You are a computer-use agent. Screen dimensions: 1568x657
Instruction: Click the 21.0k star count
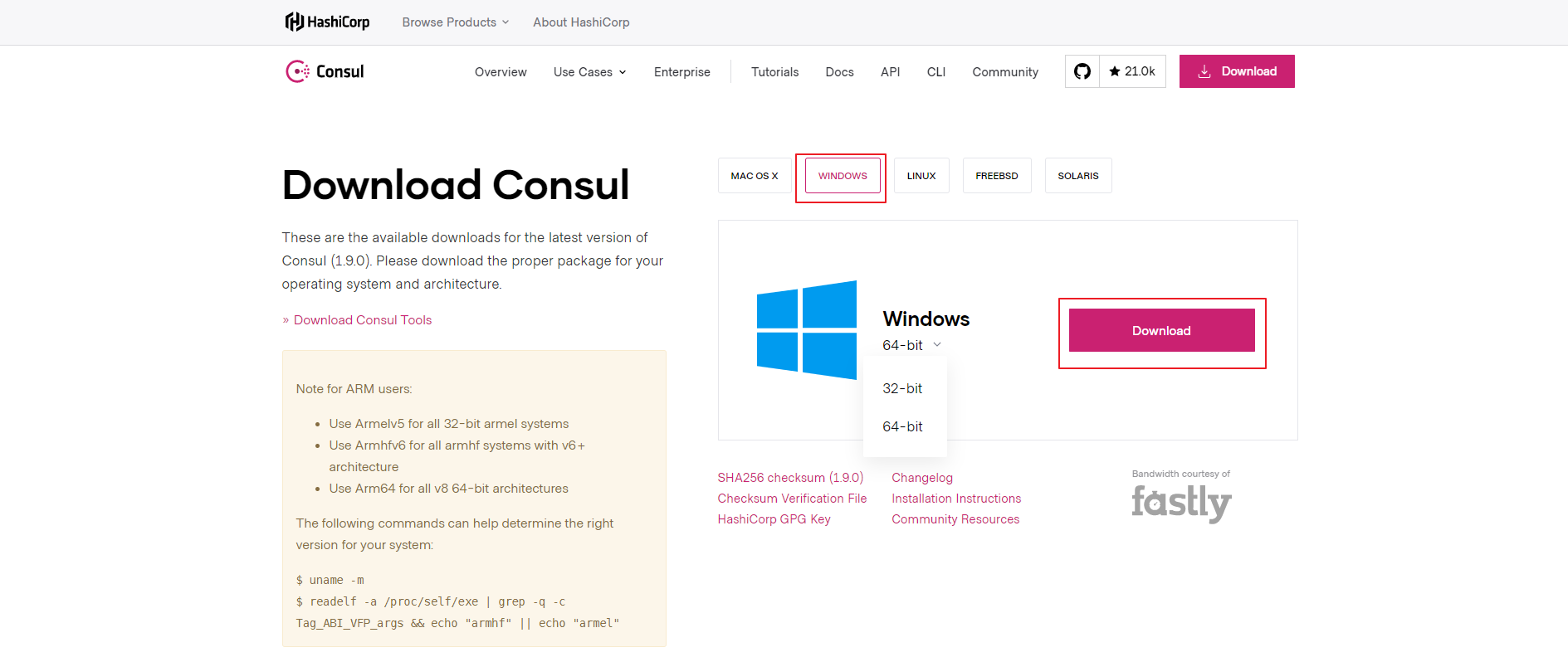1132,71
